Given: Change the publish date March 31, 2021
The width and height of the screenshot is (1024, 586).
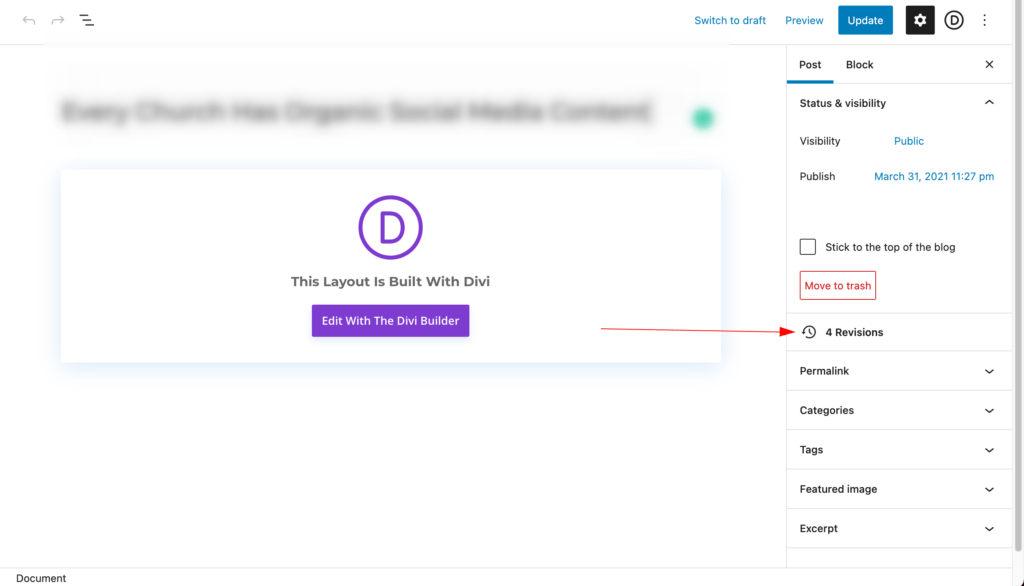Looking at the screenshot, I should pos(934,176).
